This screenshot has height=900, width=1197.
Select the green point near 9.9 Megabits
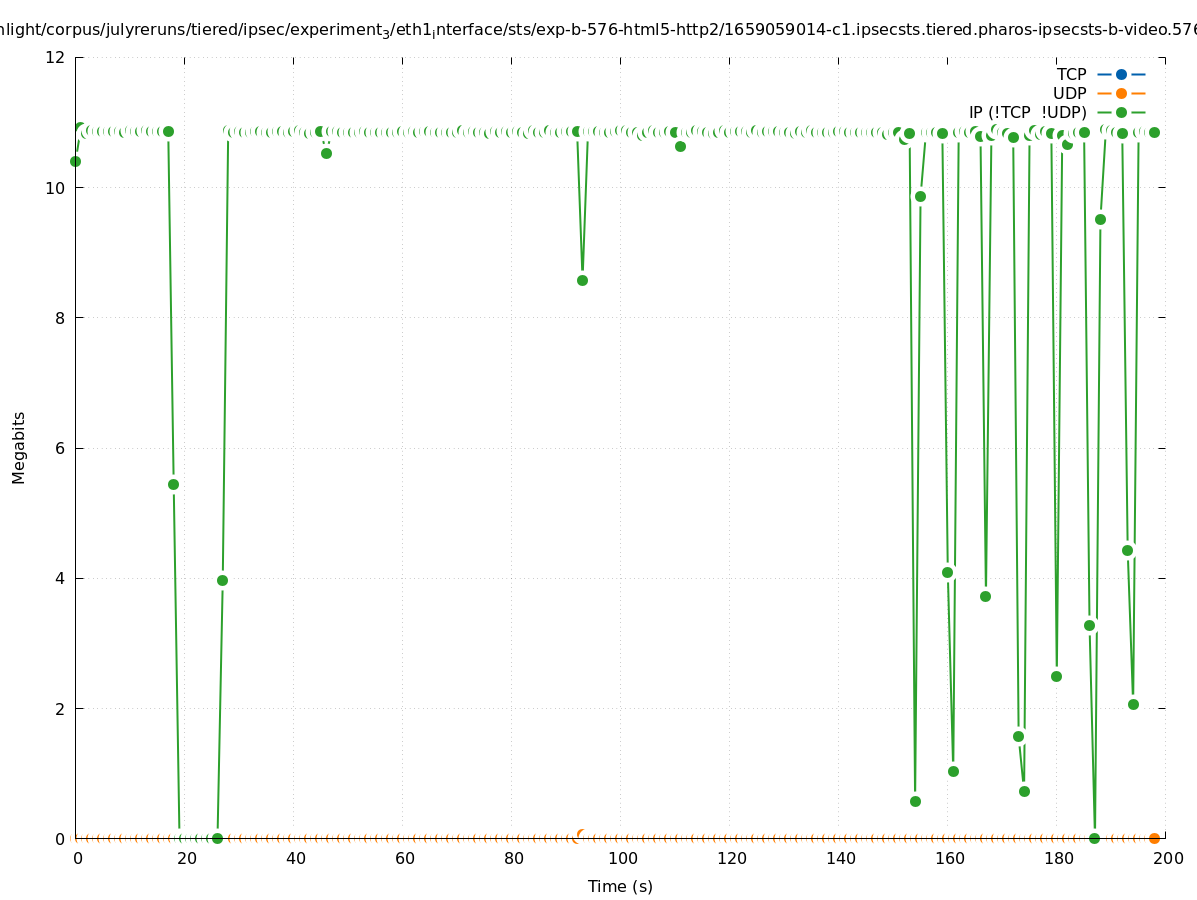point(920,196)
